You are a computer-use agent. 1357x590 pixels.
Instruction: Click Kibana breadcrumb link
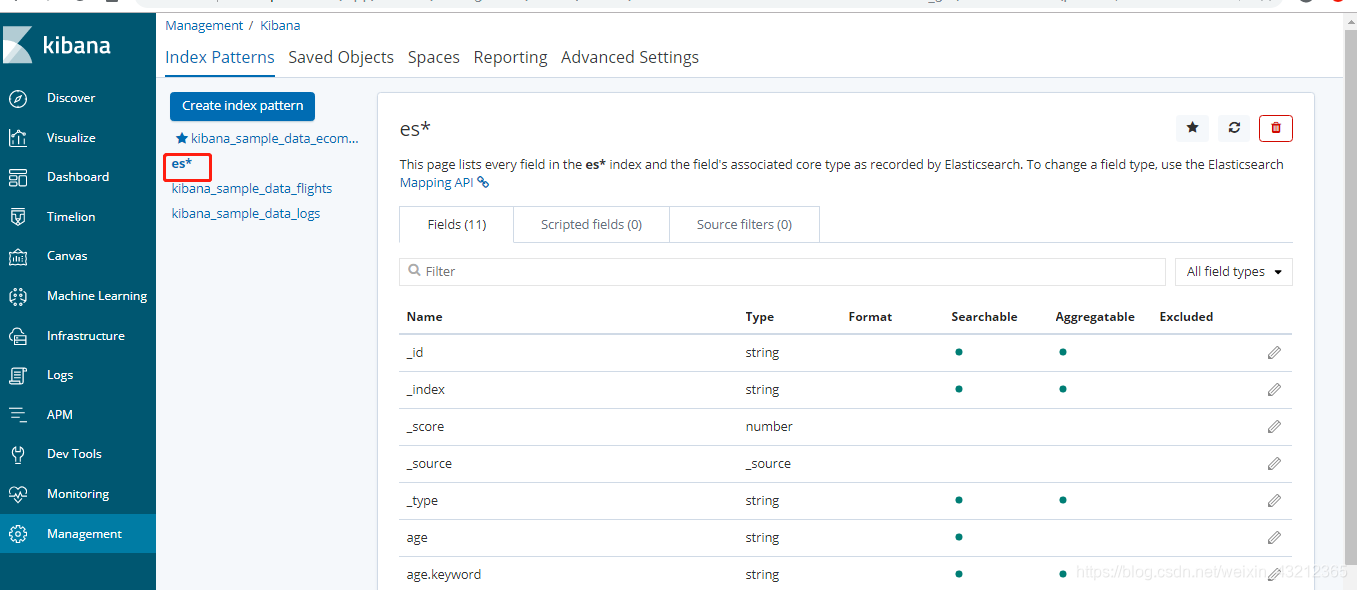(280, 26)
